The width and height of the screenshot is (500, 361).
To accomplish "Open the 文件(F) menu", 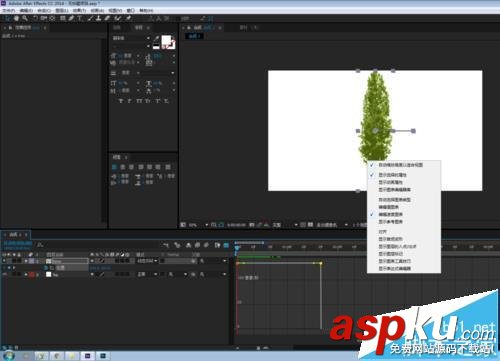I will [x=9, y=11].
